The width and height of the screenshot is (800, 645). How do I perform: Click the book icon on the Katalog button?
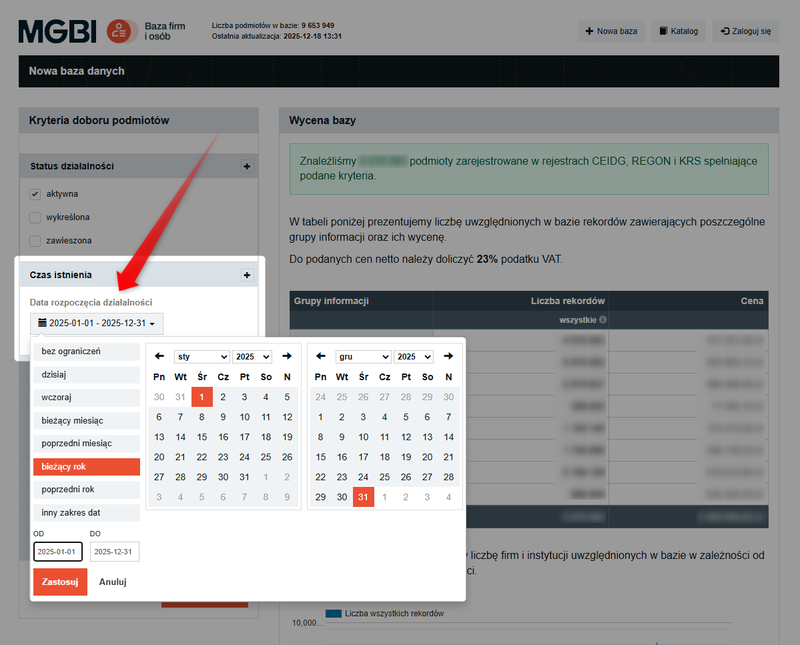[661, 31]
